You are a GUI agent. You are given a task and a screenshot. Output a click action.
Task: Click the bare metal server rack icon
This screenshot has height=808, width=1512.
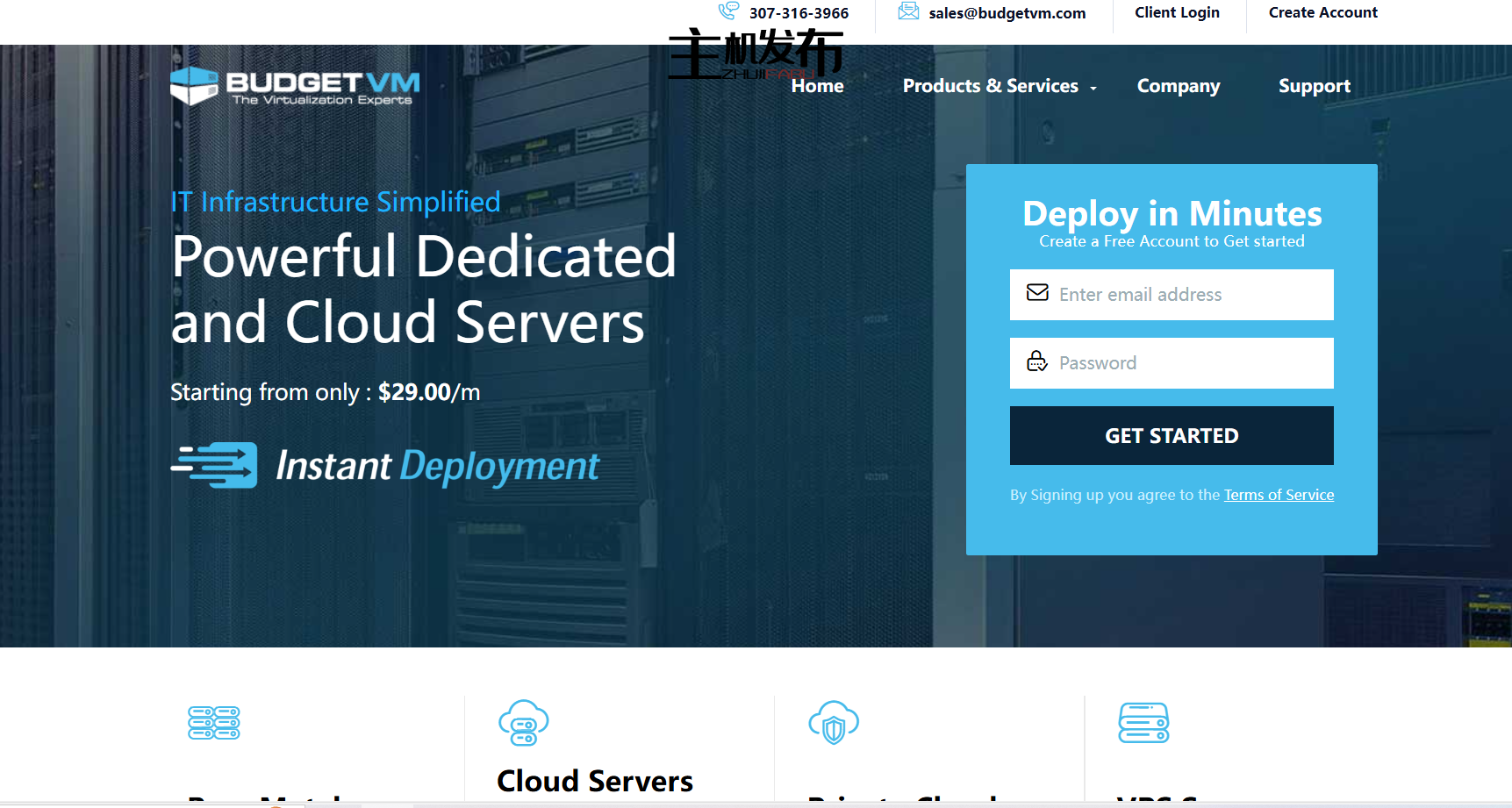[x=214, y=723]
